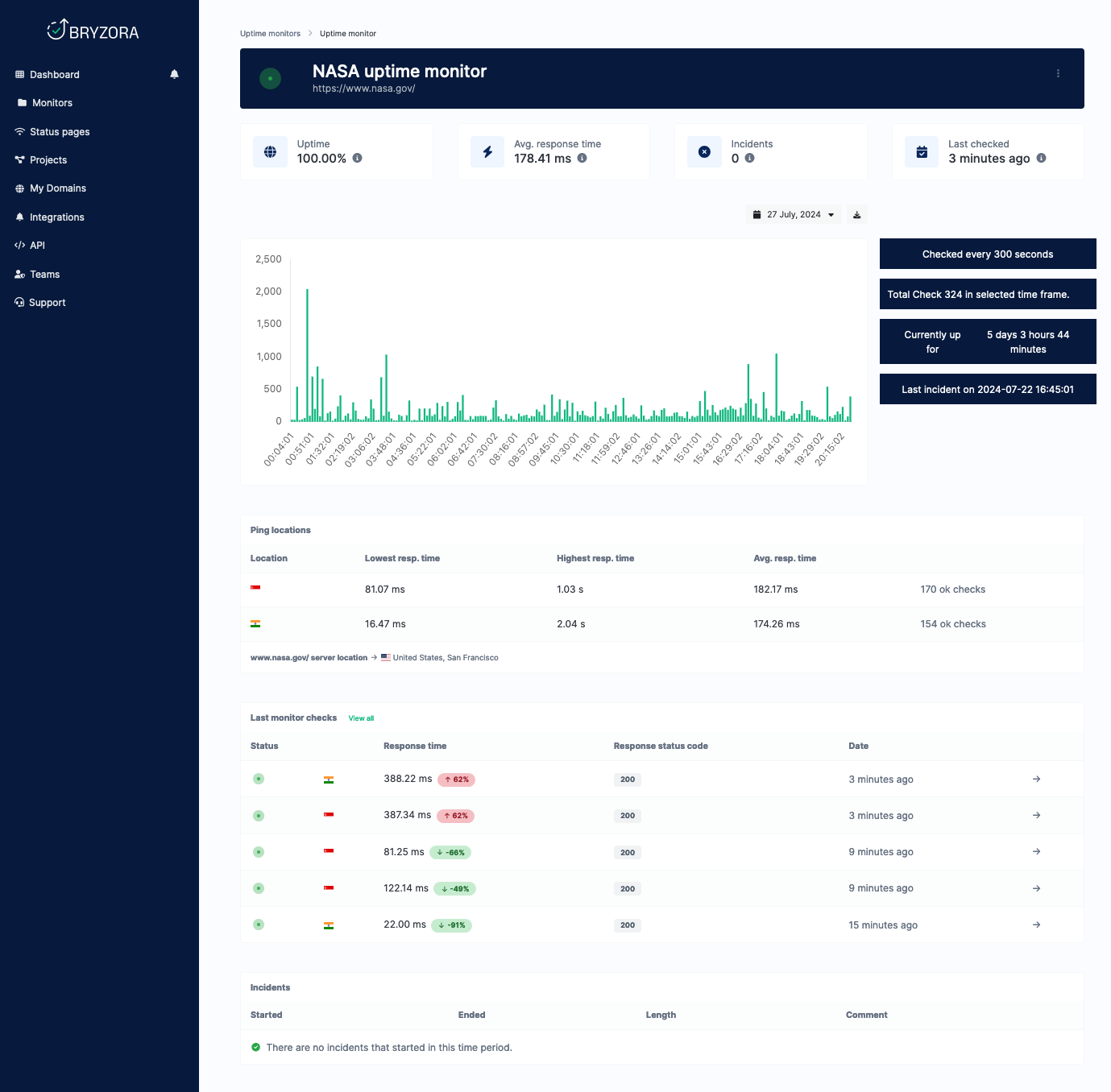Expand the 27 July, 2024 date dropdown

tap(794, 215)
